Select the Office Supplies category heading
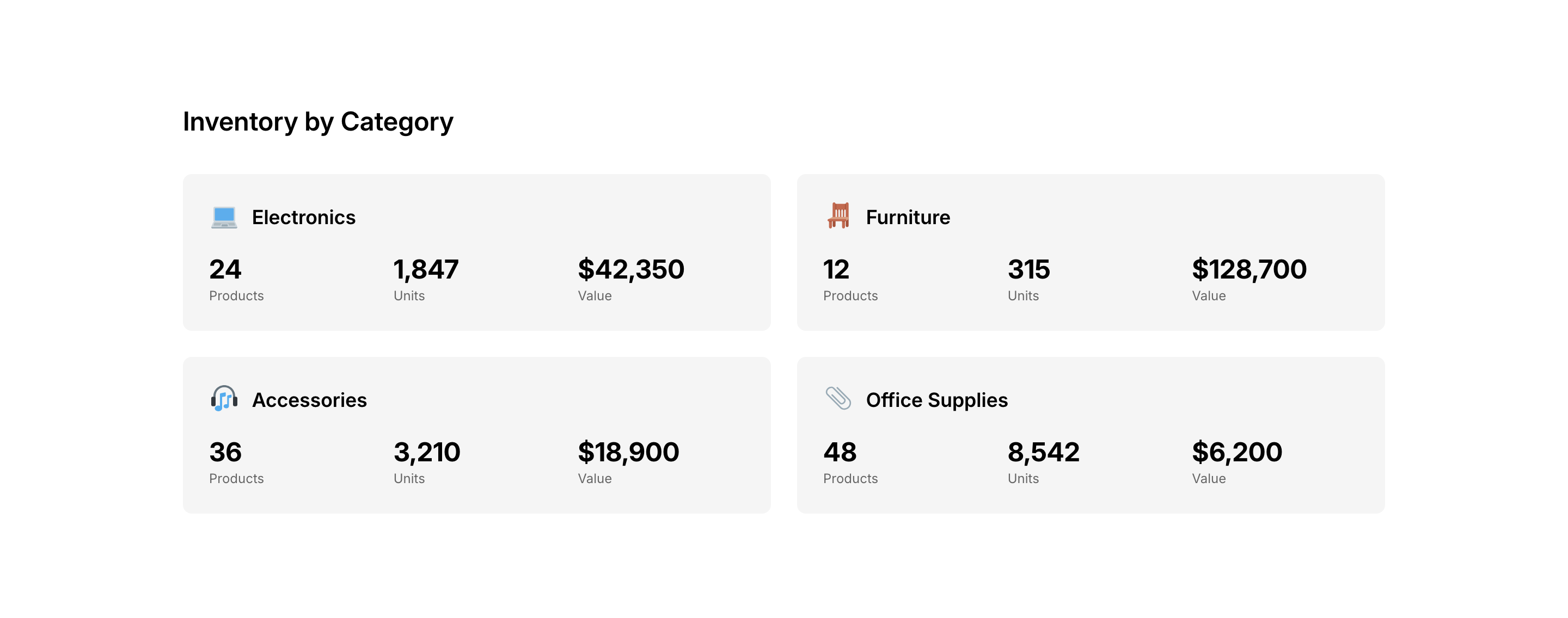 [x=936, y=400]
